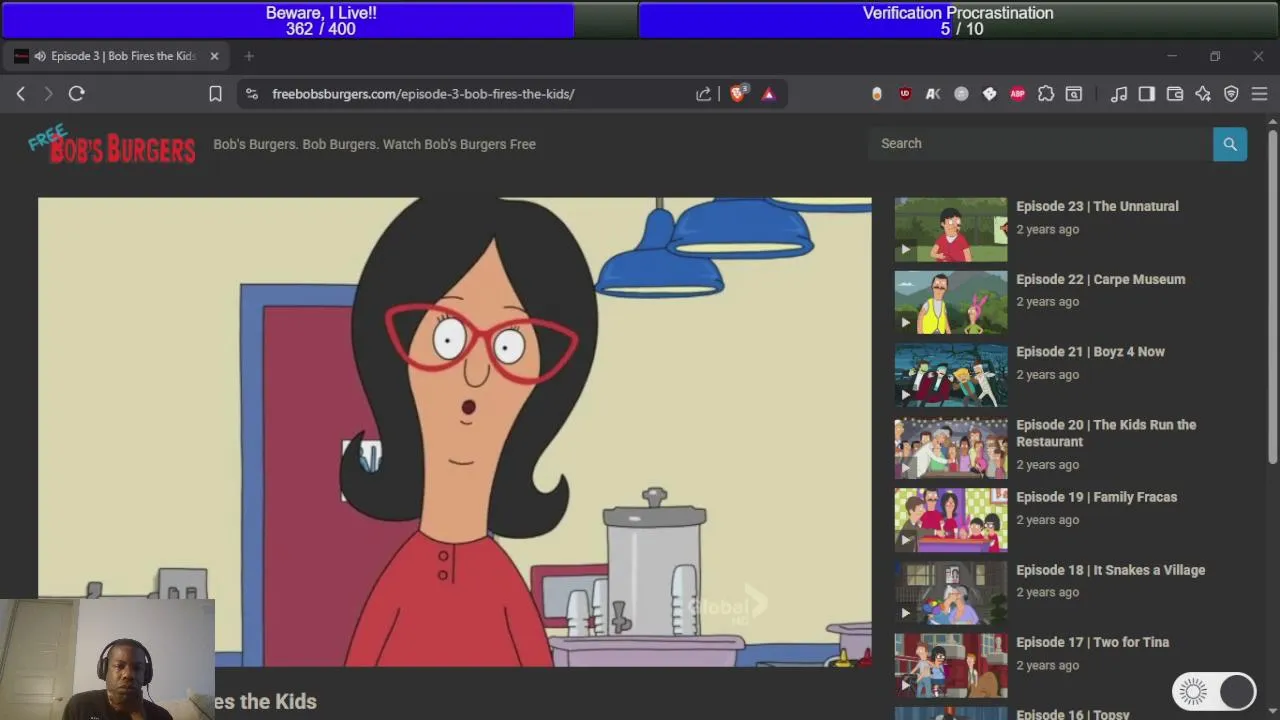Screen dimensions: 1280x720
Task: Open the Brave Wallet icon
Action: [x=1175, y=94]
